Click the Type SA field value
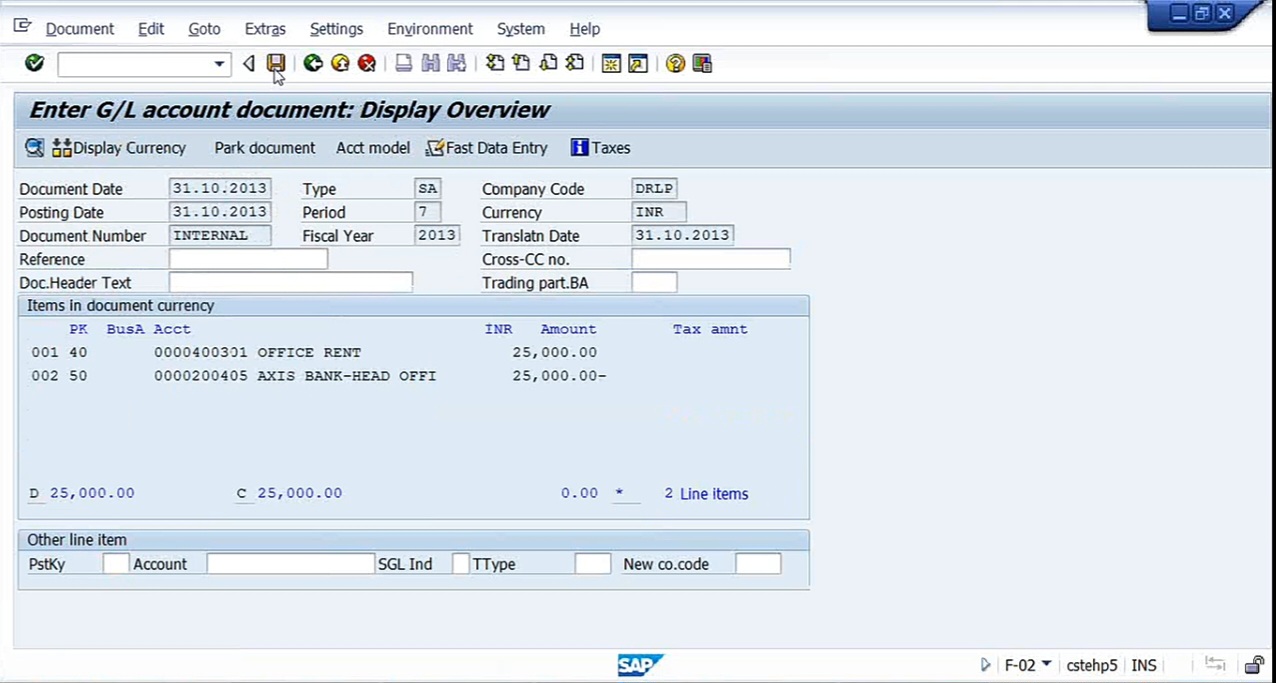The image size is (1276, 683). pyautogui.click(x=427, y=188)
